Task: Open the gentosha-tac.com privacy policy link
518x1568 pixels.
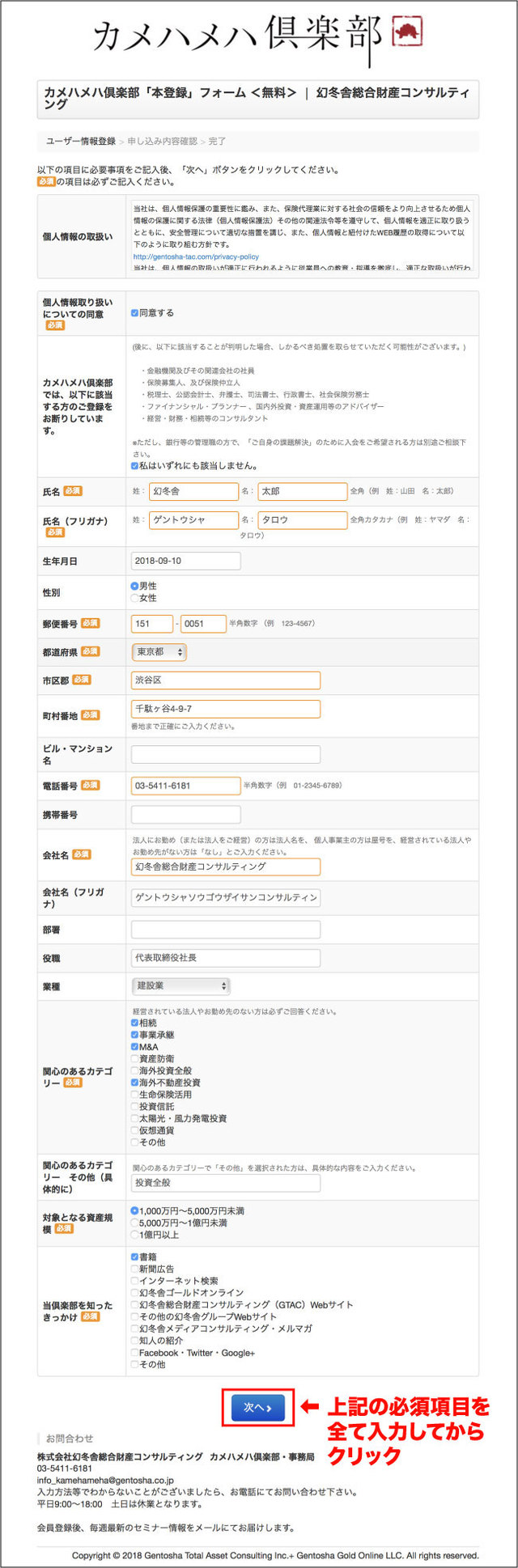Action: [196, 256]
